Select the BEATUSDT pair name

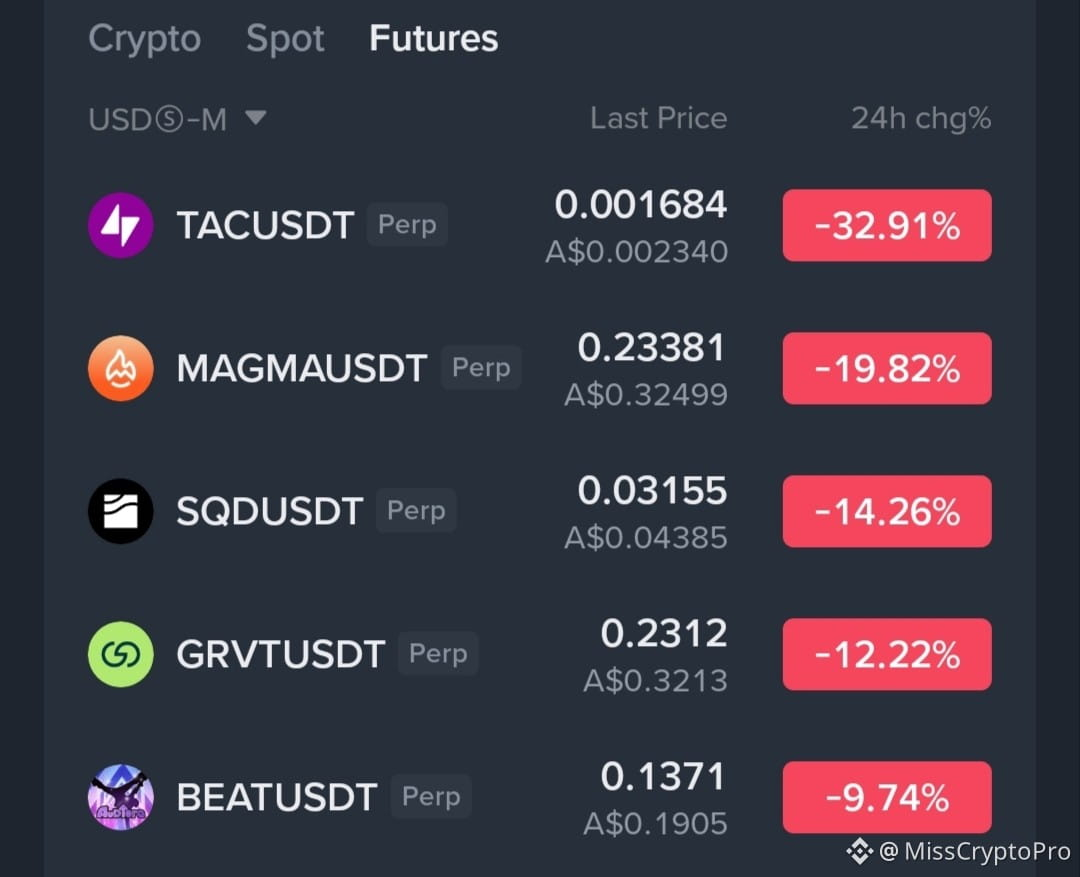click(277, 797)
